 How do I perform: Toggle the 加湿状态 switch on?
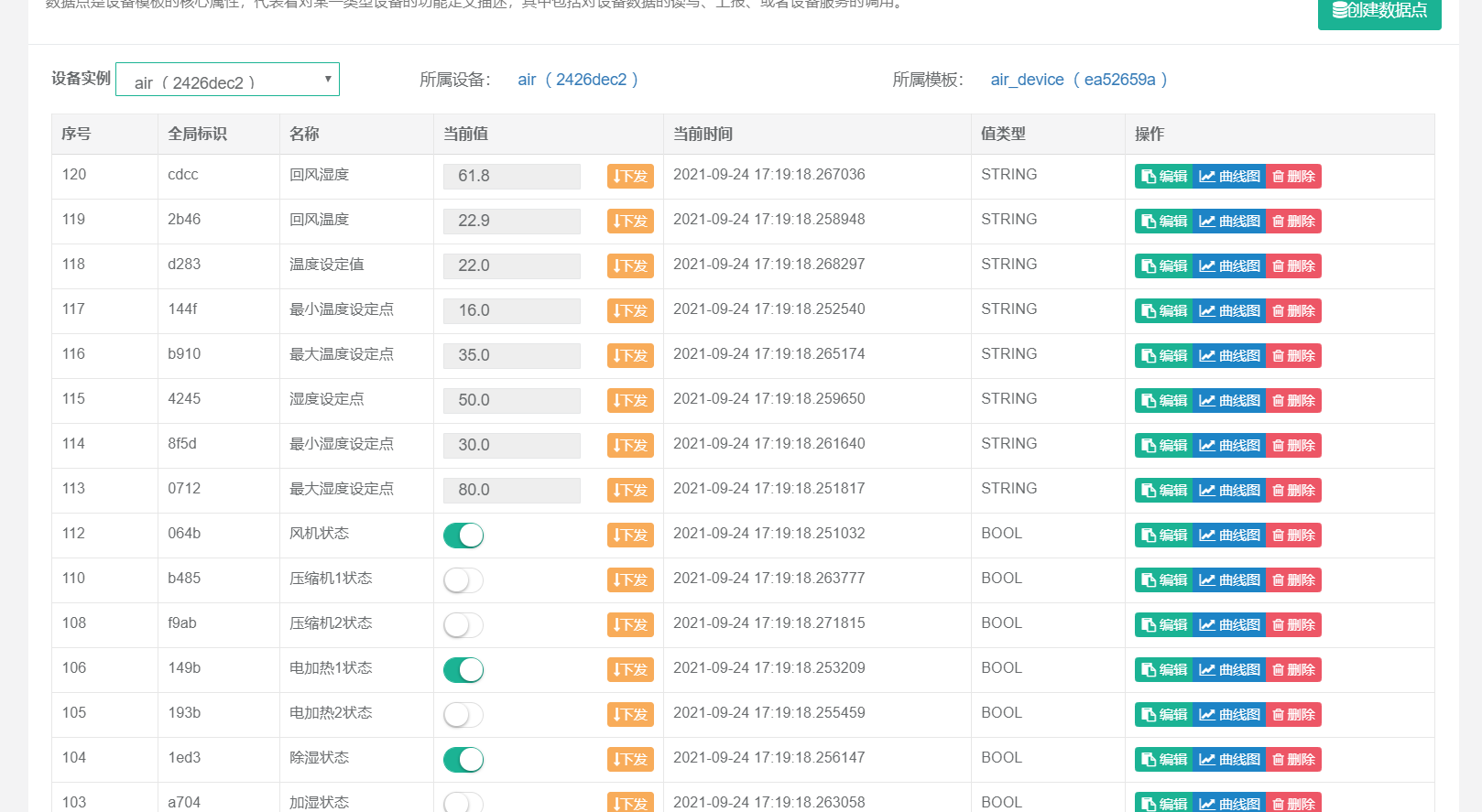pyautogui.click(x=463, y=803)
